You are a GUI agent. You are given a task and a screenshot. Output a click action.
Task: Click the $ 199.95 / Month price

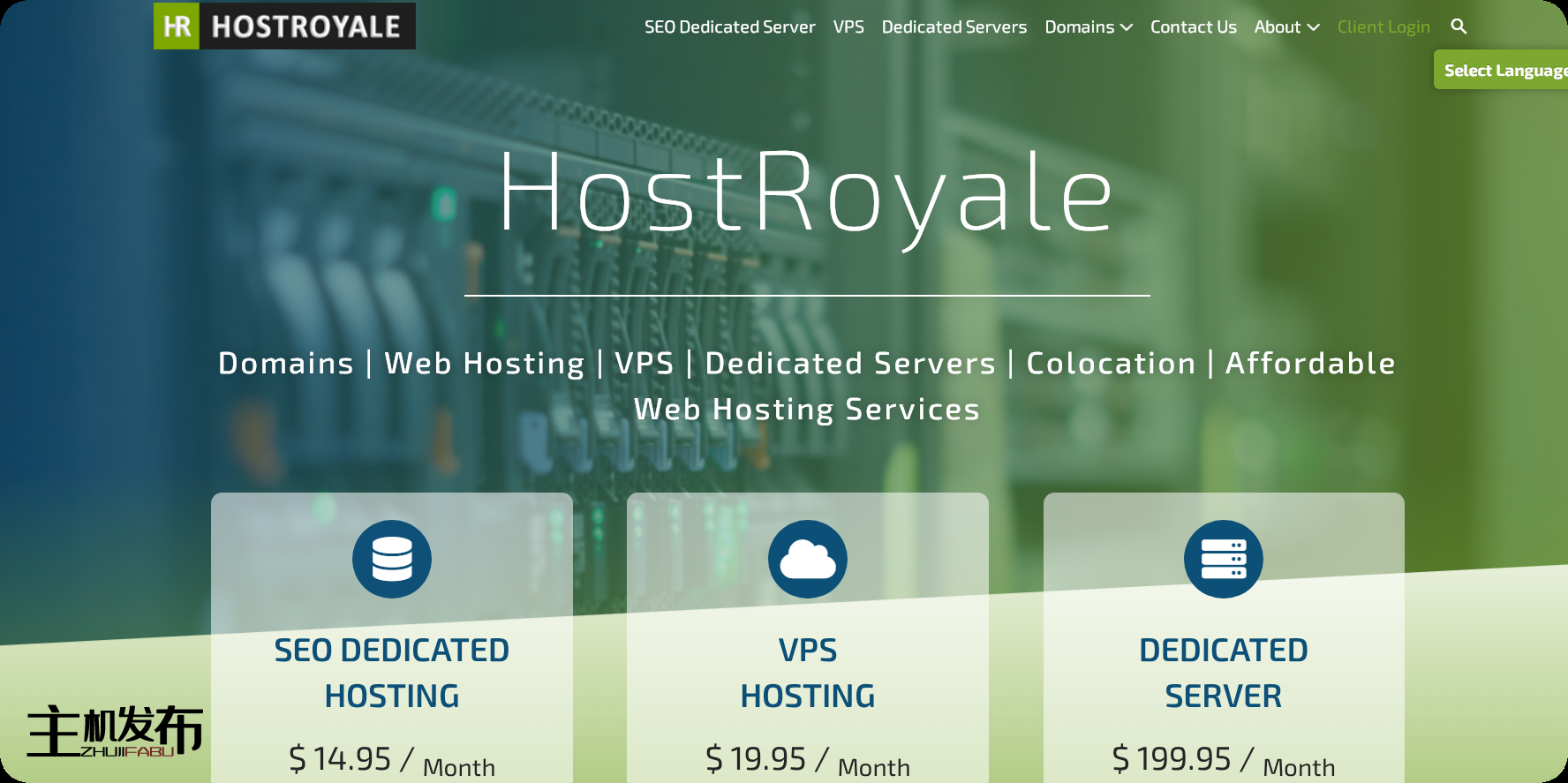(x=1224, y=760)
